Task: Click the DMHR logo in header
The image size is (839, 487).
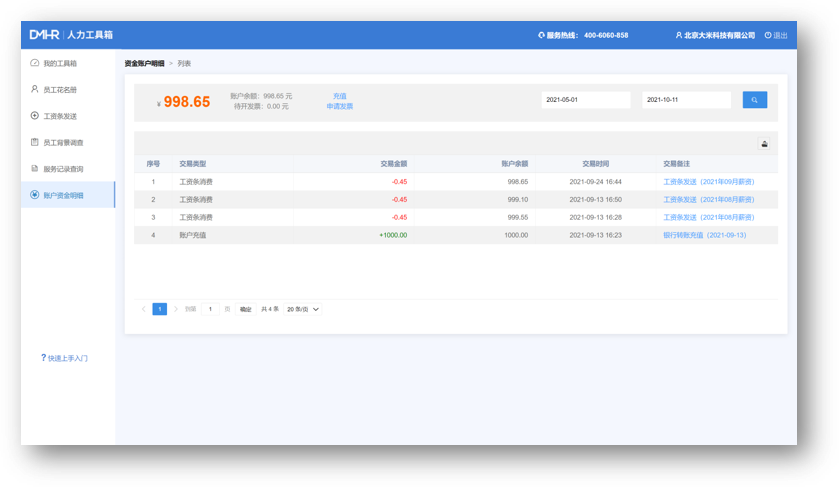Action: (44, 35)
